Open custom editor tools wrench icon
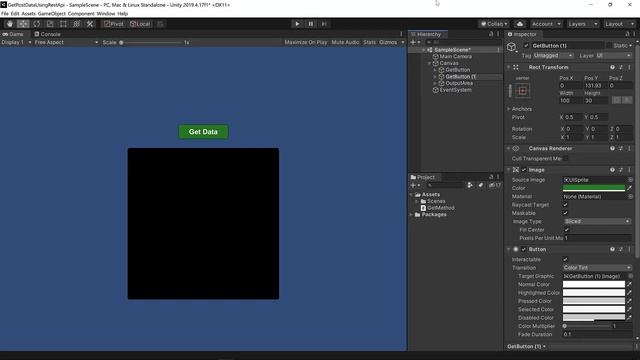640x360 pixels. 90,24
